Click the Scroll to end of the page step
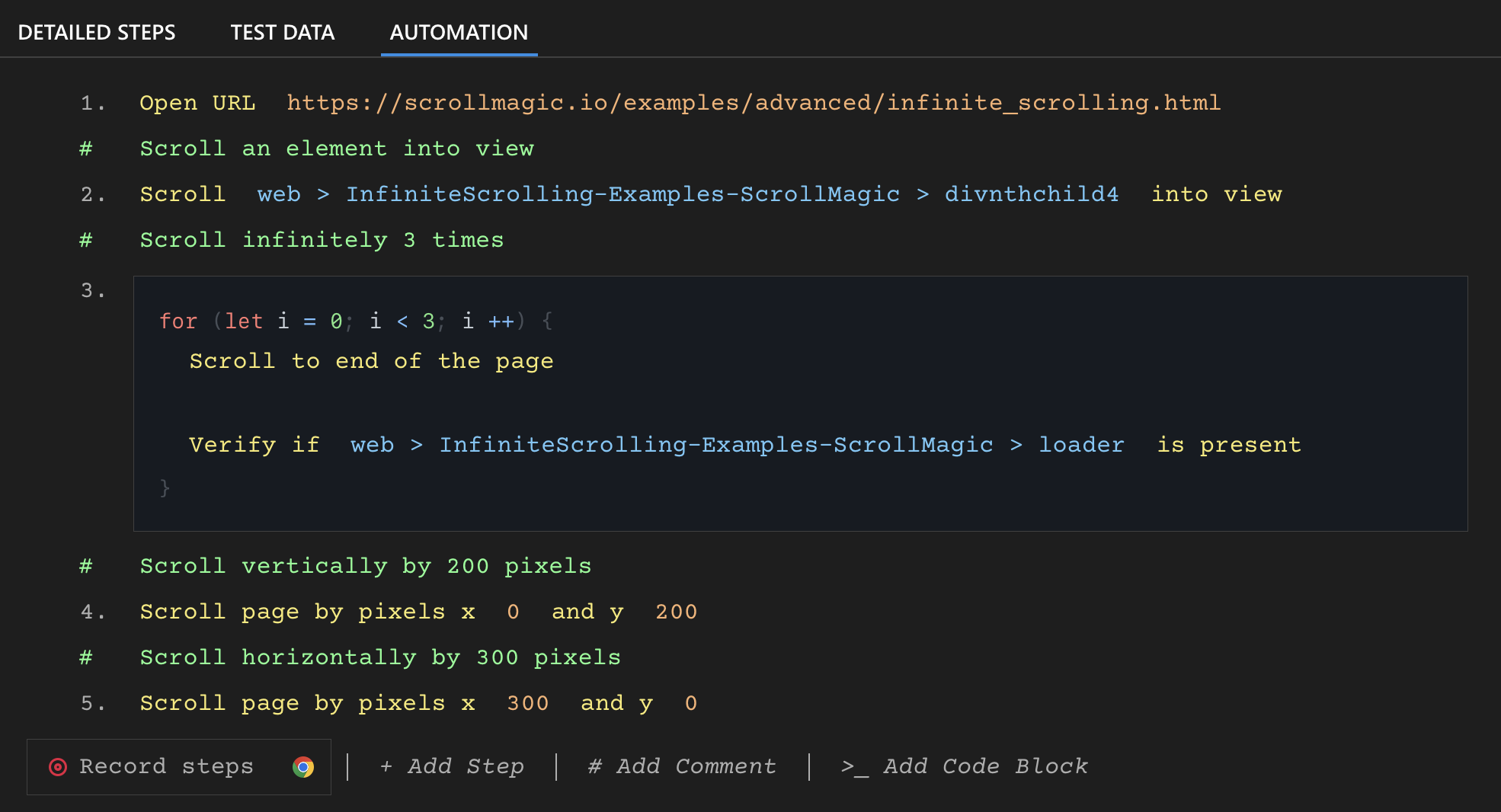The image size is (1501, 812). pos(371,361)
